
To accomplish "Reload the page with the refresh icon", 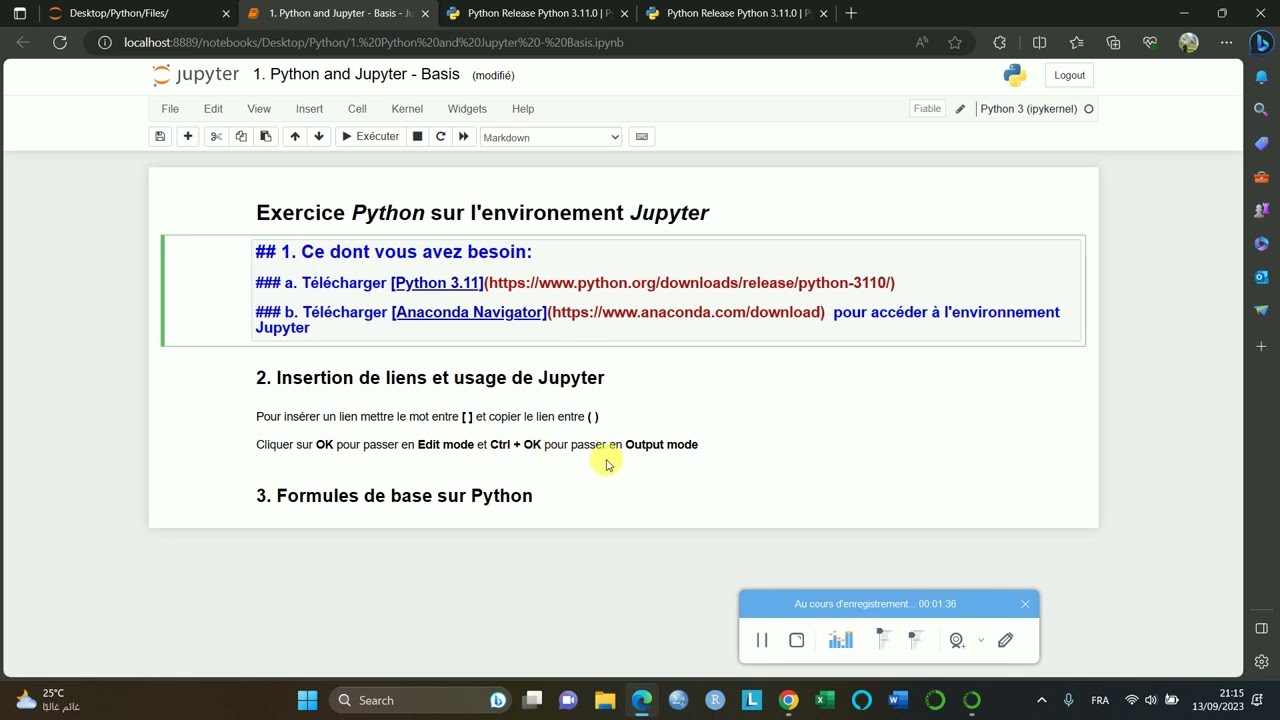I will [x=60, y=42].
